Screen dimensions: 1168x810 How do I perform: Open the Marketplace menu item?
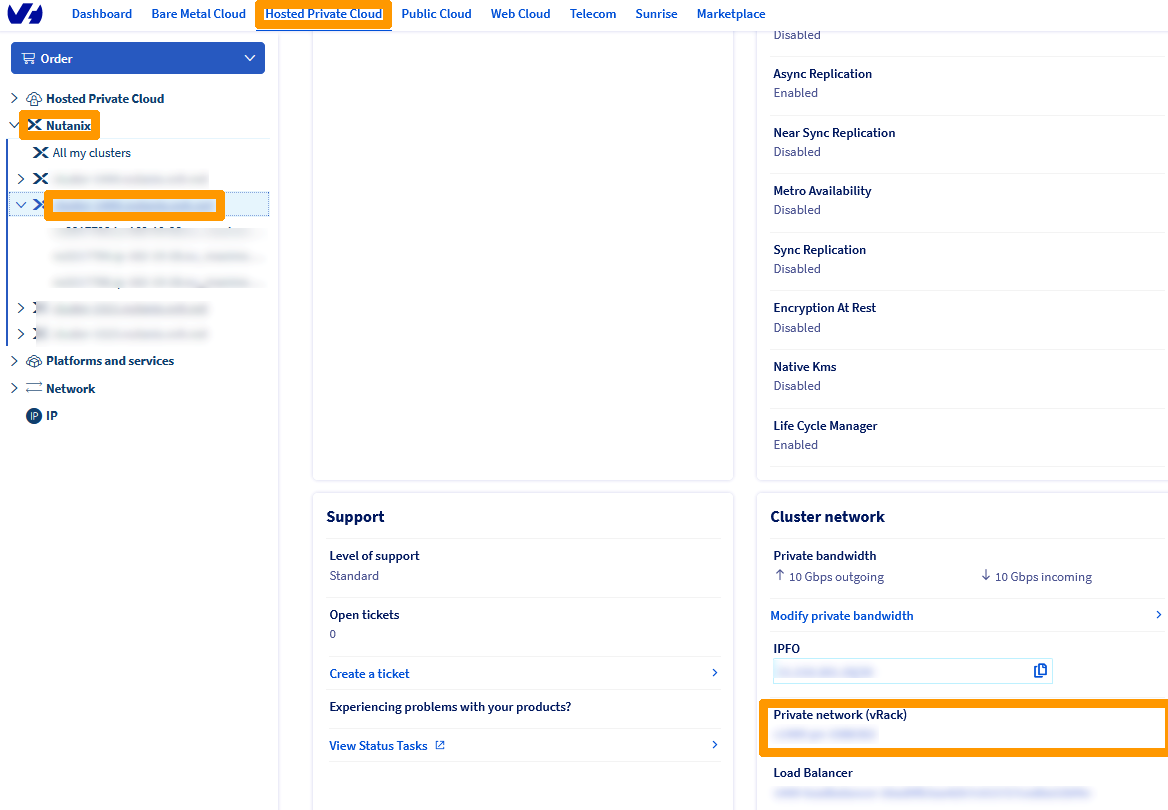(730, 13)
